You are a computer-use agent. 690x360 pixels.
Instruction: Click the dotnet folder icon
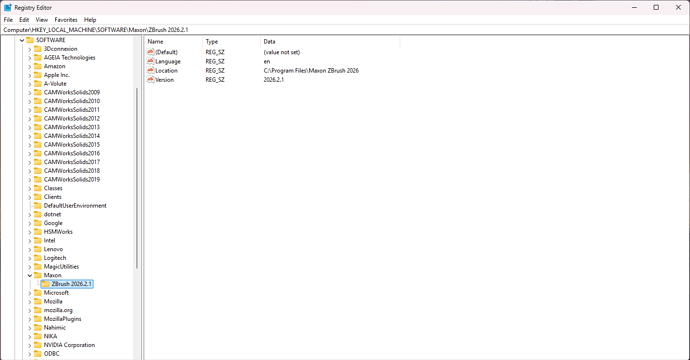point(38,214)
